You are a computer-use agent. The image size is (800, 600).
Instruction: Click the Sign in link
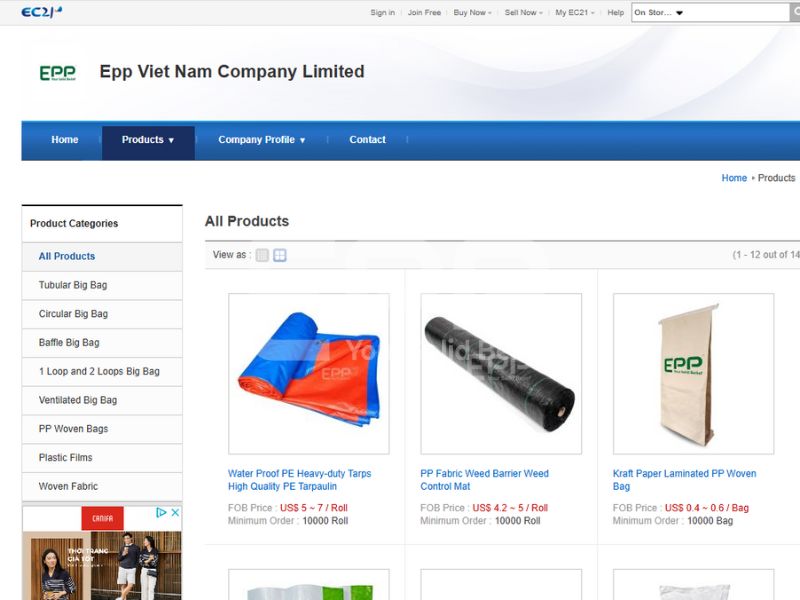pyautogui.click(x=383, y=12)
